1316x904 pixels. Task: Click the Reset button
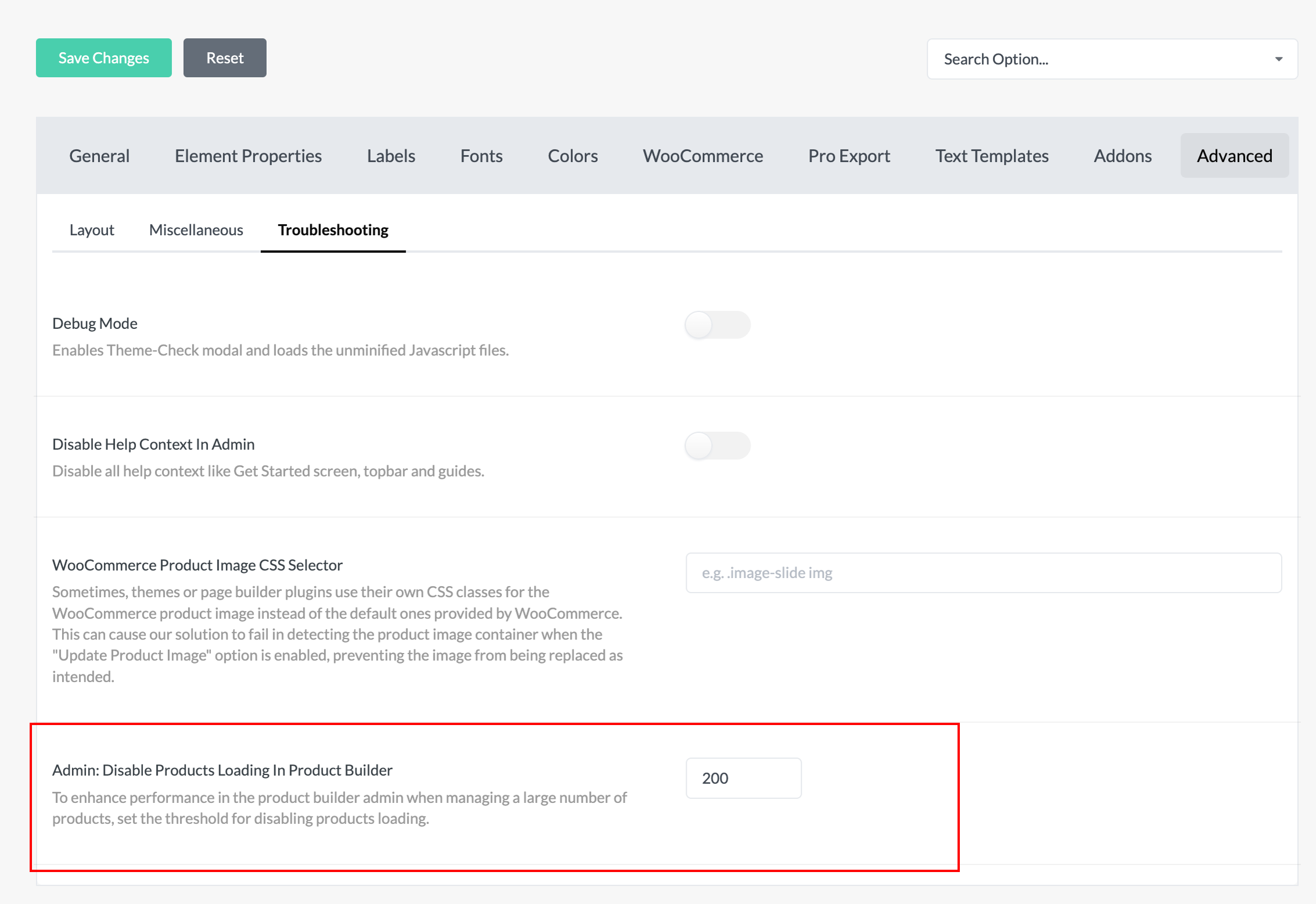tap(225, 58)
